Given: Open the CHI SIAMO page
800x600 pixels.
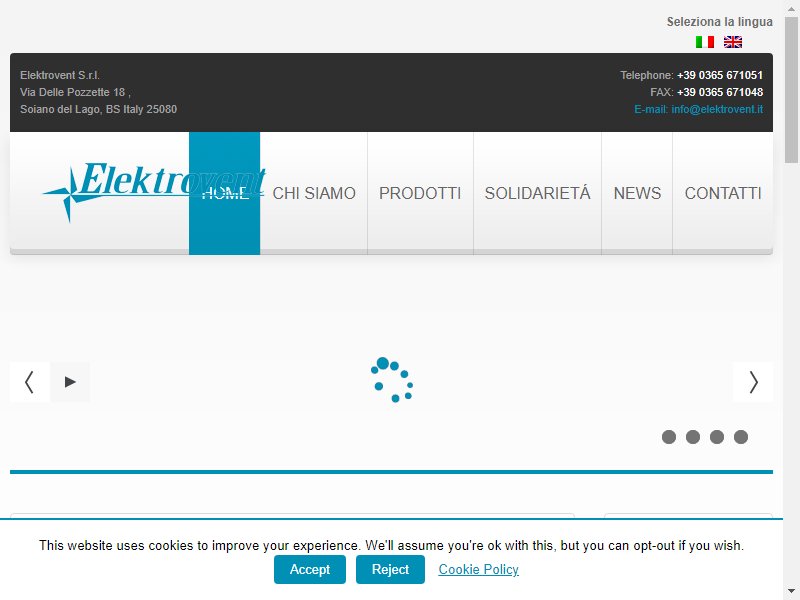Looking at the screenshot, I should tap(314, 193).
